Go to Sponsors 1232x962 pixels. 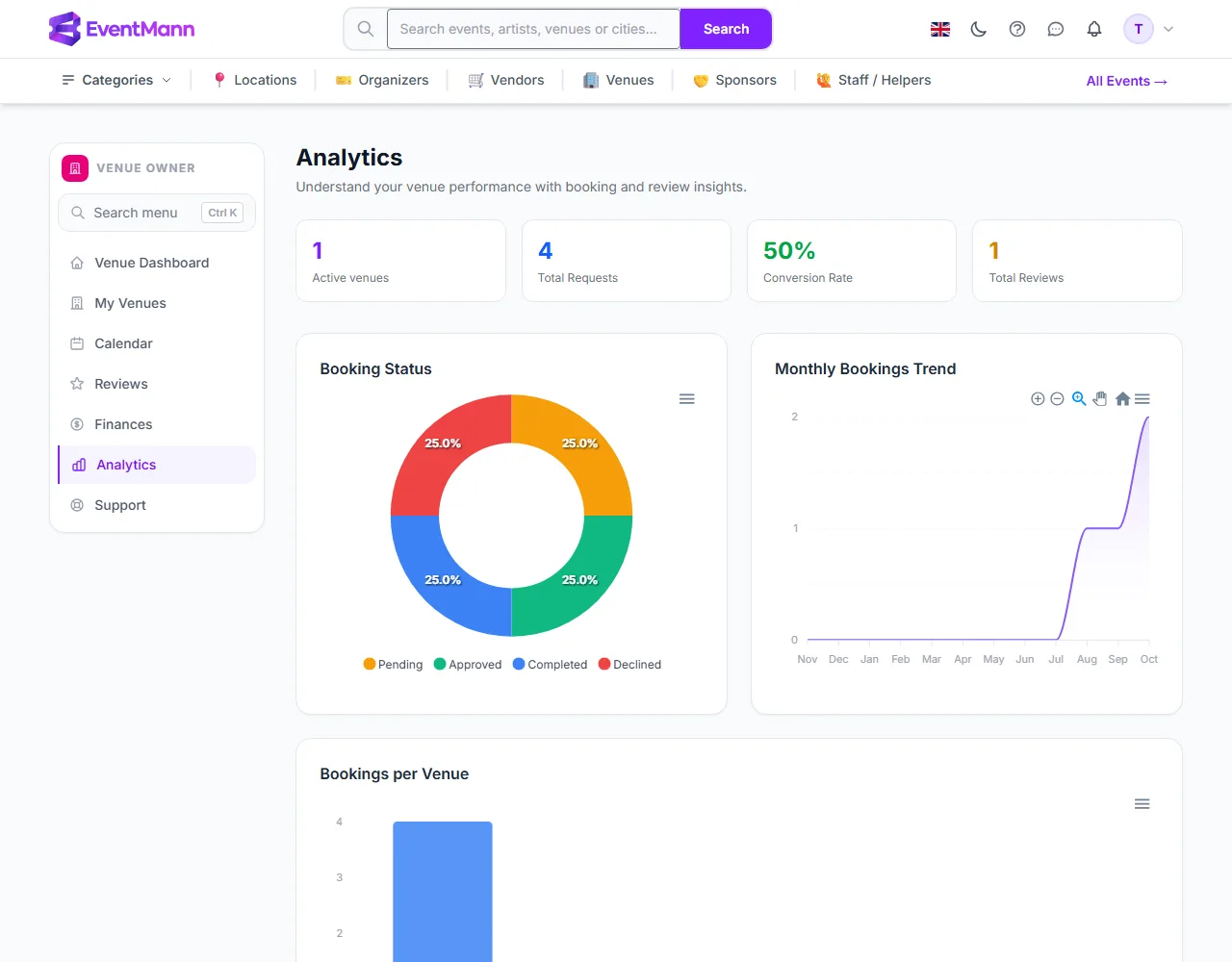tap(734, 80)
